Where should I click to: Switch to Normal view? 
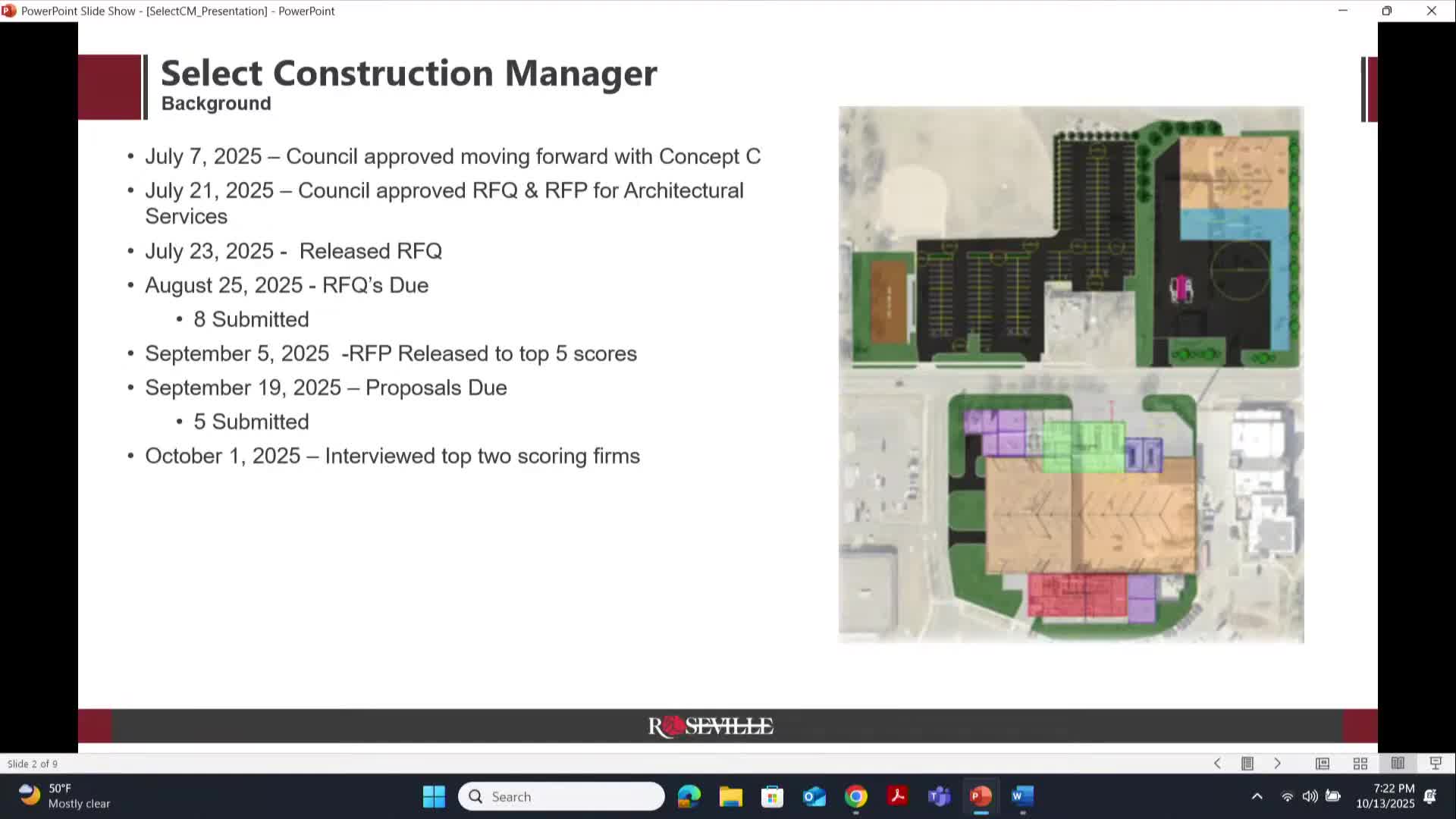1323,764
